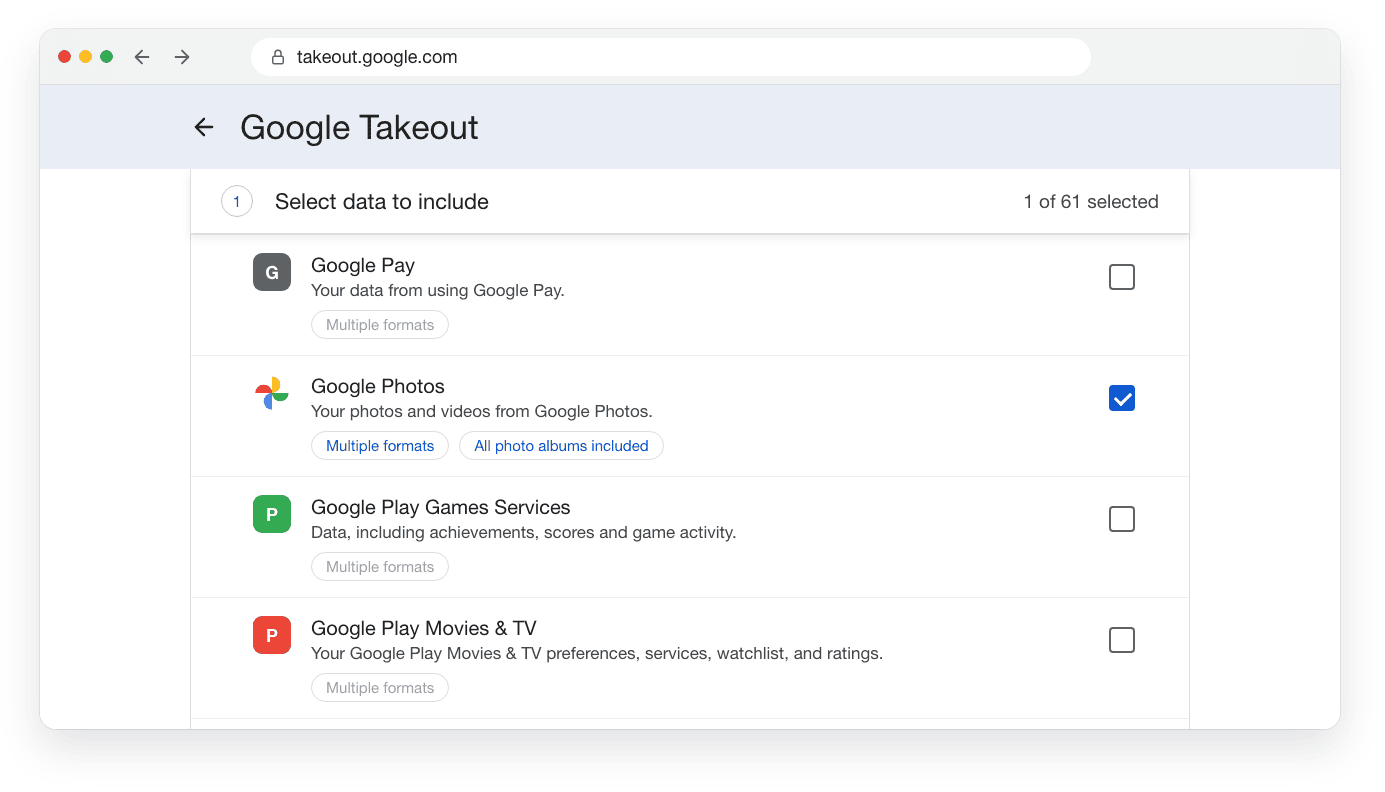The width and height of the screenshot is (1385, 792).
Task: Click the browser forward arrow
Action: (182, 57)
